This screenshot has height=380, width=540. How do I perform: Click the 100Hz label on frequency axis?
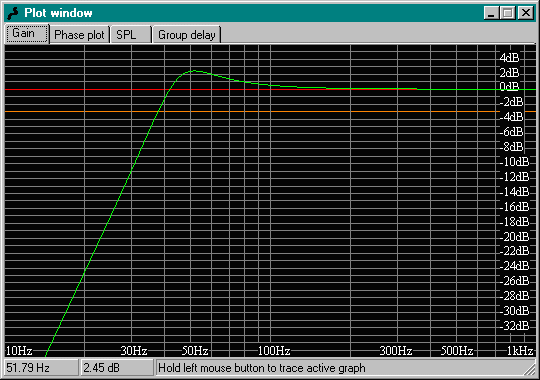(274, 351)
